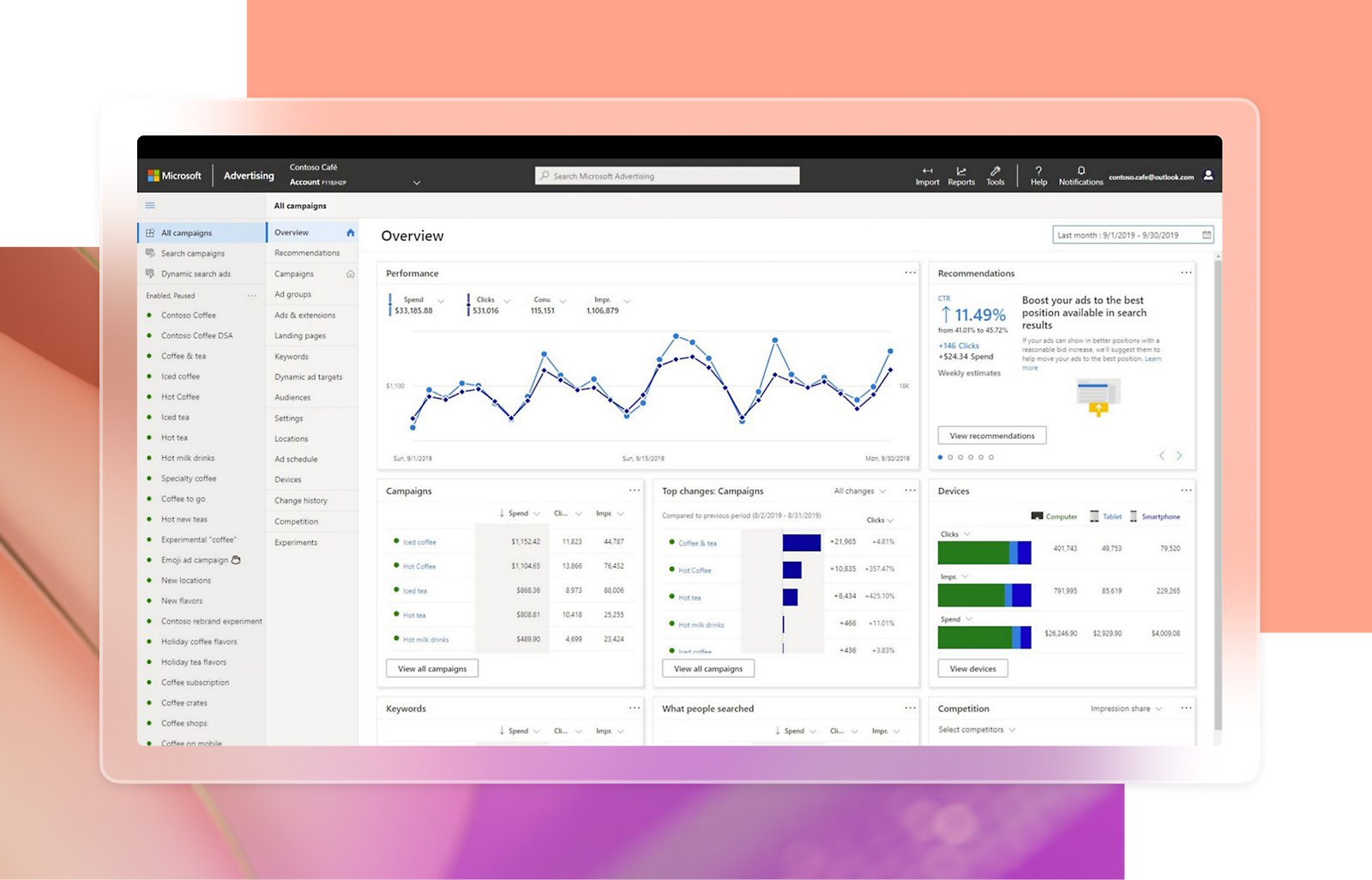Viewport: 1372px width, 880px height.
Task: Expand the account selector chevron
Action: pyautogui.click(x=417, y=183)
